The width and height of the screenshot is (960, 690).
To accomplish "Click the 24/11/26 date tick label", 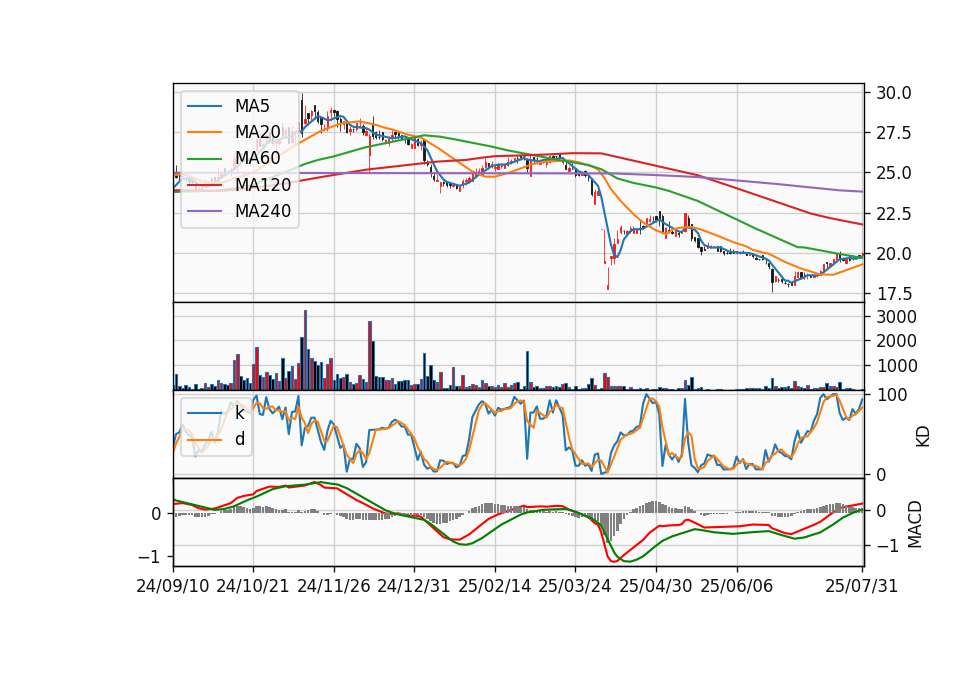I will 334,586.
